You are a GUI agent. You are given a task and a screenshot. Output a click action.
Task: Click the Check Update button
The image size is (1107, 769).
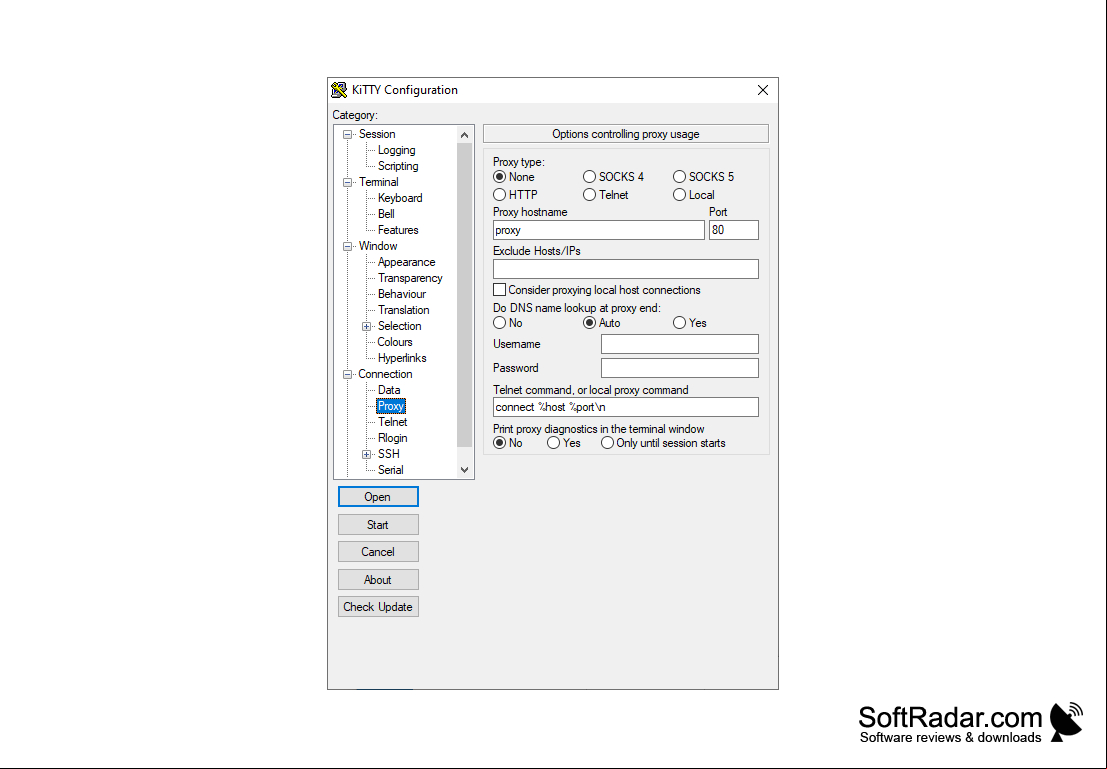click(378, 607)
